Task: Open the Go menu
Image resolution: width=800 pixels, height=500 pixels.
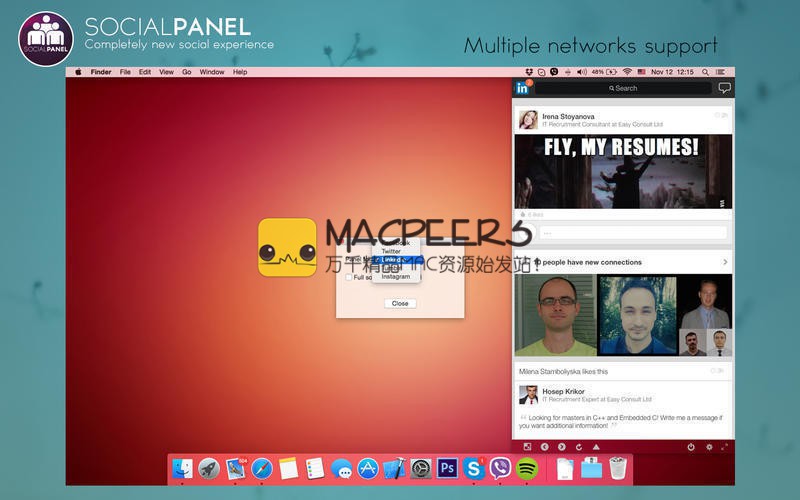Action: [x=187, y=72]
